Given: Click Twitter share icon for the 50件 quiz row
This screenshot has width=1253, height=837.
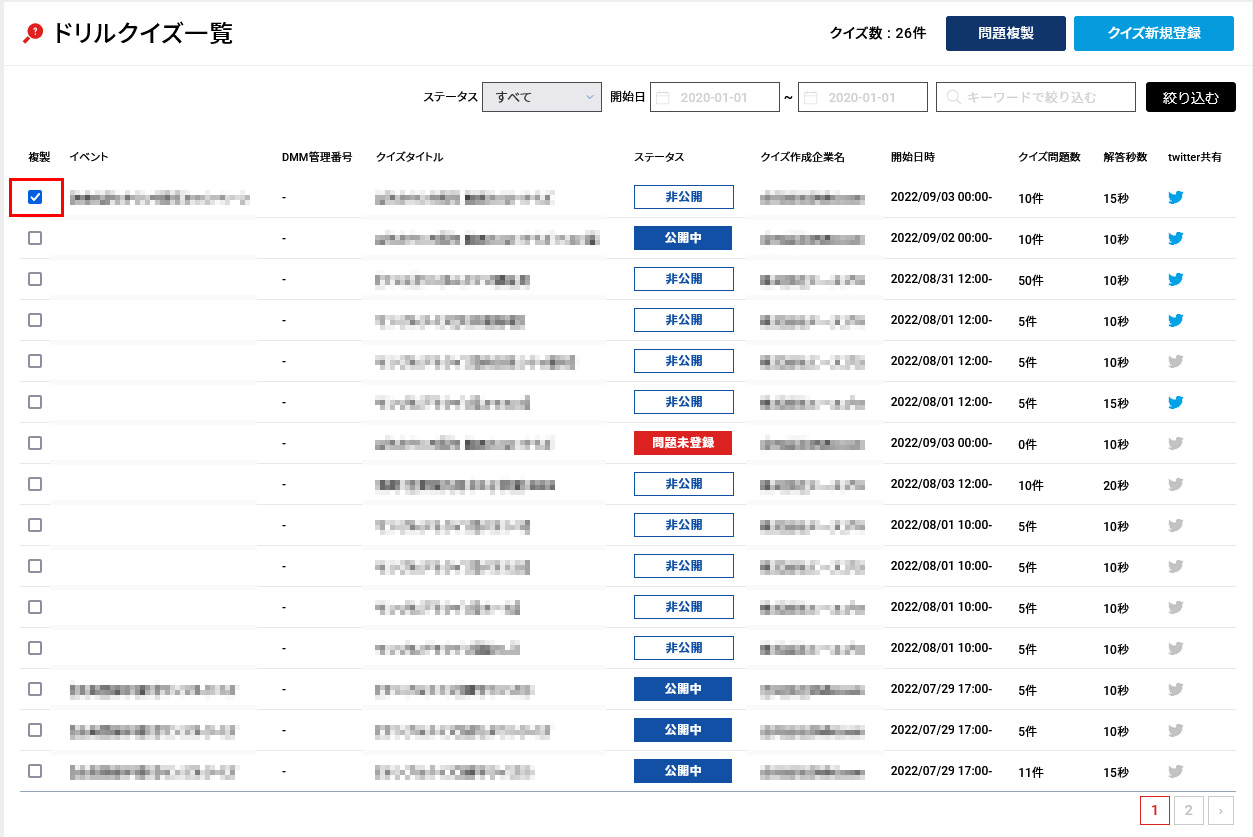Looking at the screenshot, I should tap(1176, 280).
